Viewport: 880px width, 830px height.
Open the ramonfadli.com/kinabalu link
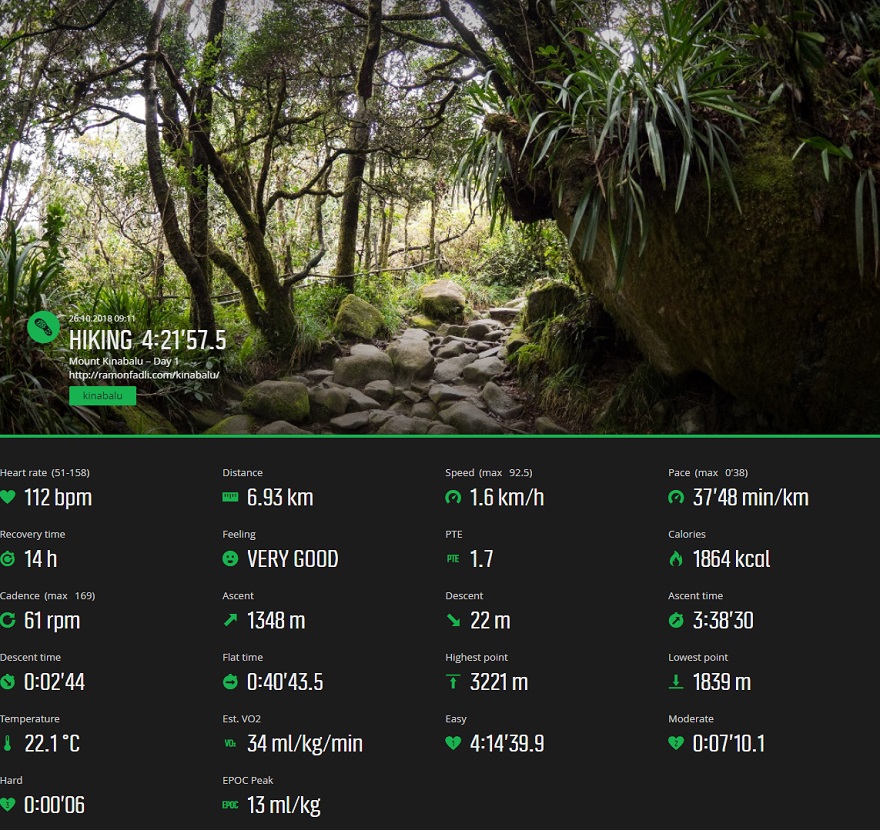(144, 375)
